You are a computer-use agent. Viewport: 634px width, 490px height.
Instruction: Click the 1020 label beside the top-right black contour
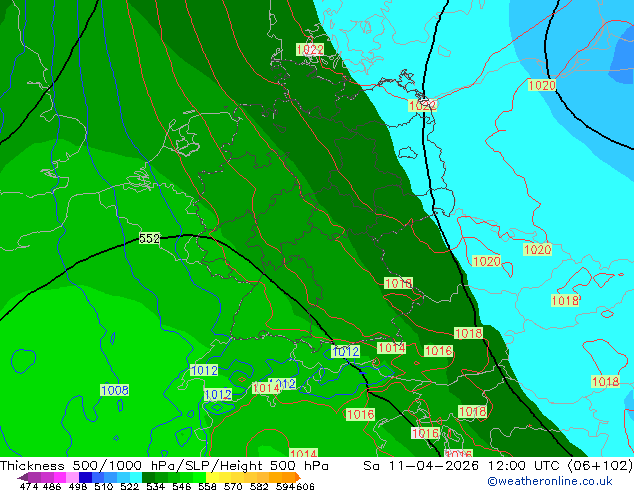point(542,85)
